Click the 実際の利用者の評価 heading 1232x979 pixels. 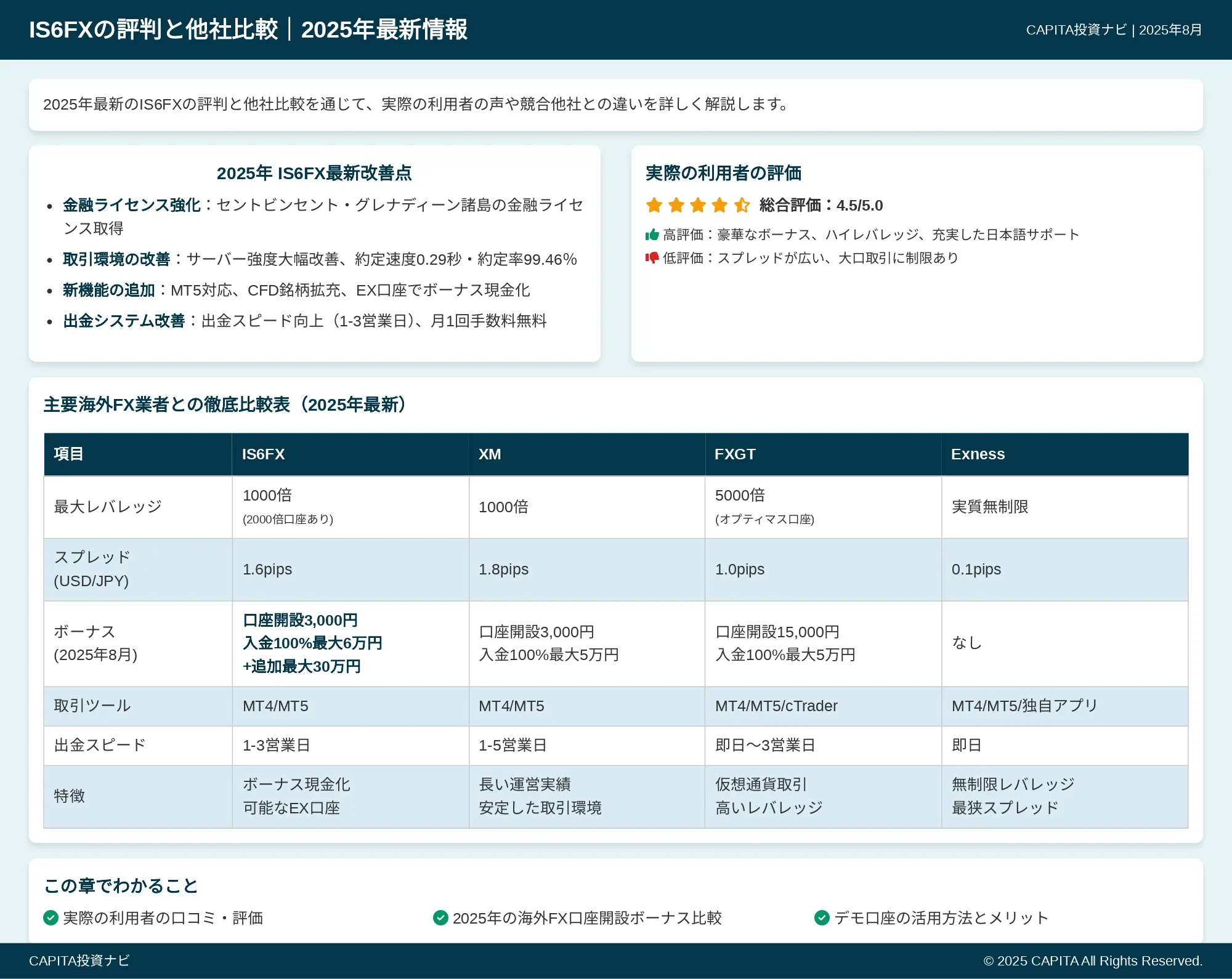point(723,173)
